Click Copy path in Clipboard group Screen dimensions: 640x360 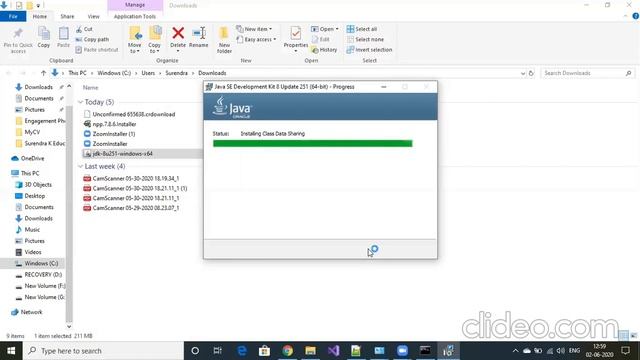[92, 39]
